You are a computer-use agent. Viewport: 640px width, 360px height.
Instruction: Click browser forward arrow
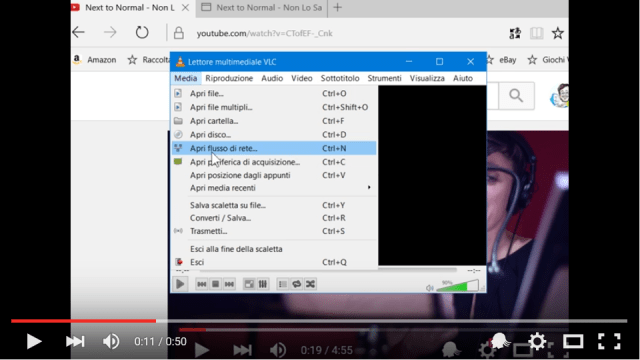tap(110, 32)
